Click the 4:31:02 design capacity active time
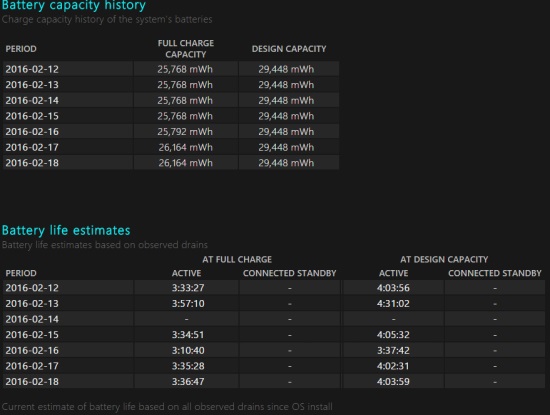The image size is (550, 415). pyautogui.click(x=393, y=303)
